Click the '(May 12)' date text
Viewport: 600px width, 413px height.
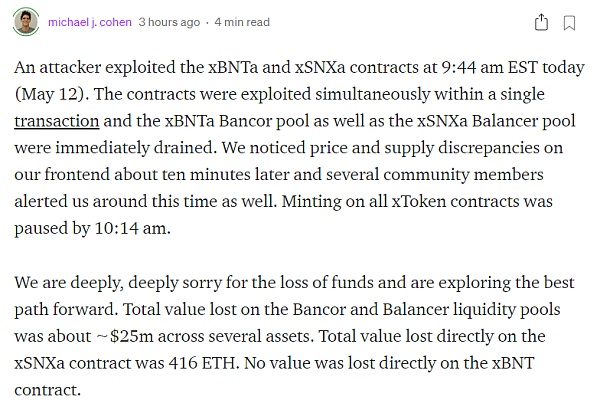[x=50, y=94]
